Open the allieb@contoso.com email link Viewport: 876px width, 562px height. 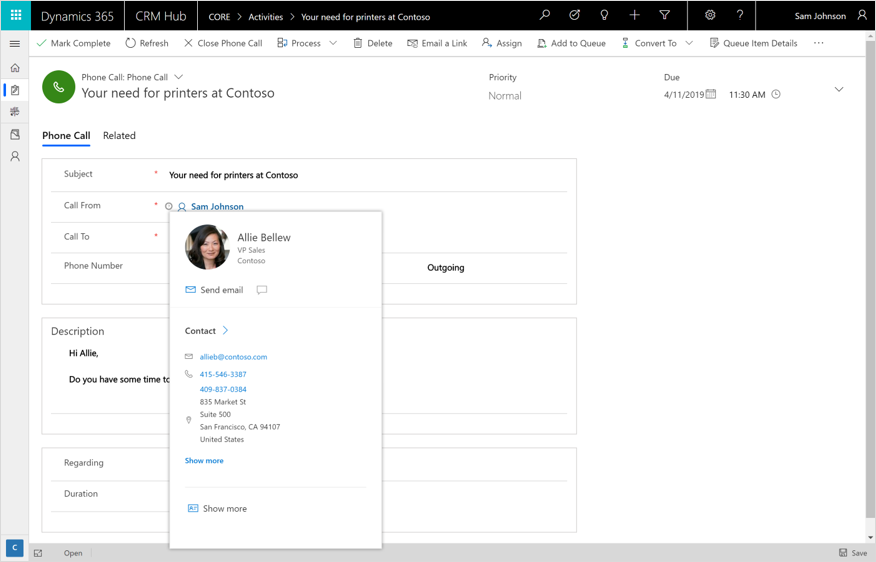click(233, 357)
